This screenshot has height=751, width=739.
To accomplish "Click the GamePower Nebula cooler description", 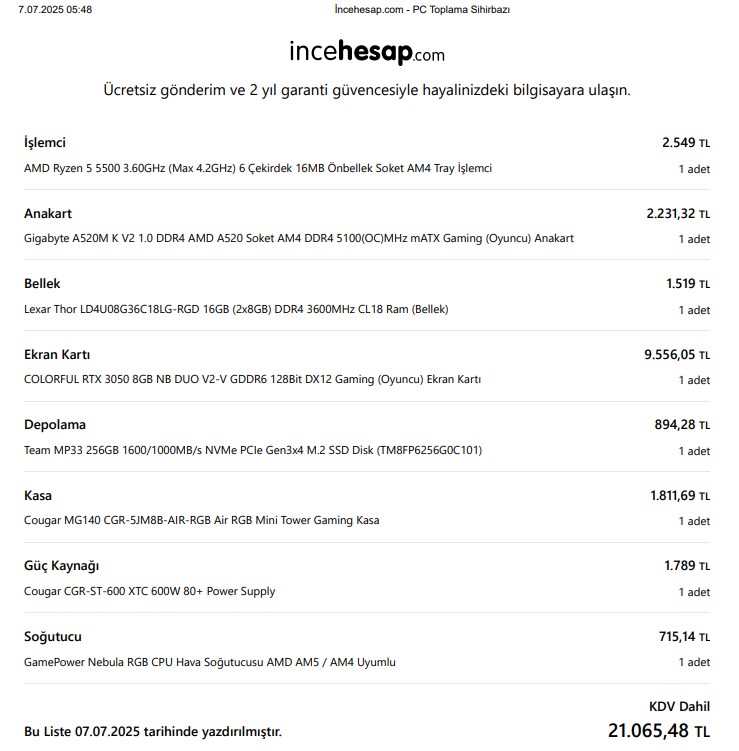I will coord(210,662).
